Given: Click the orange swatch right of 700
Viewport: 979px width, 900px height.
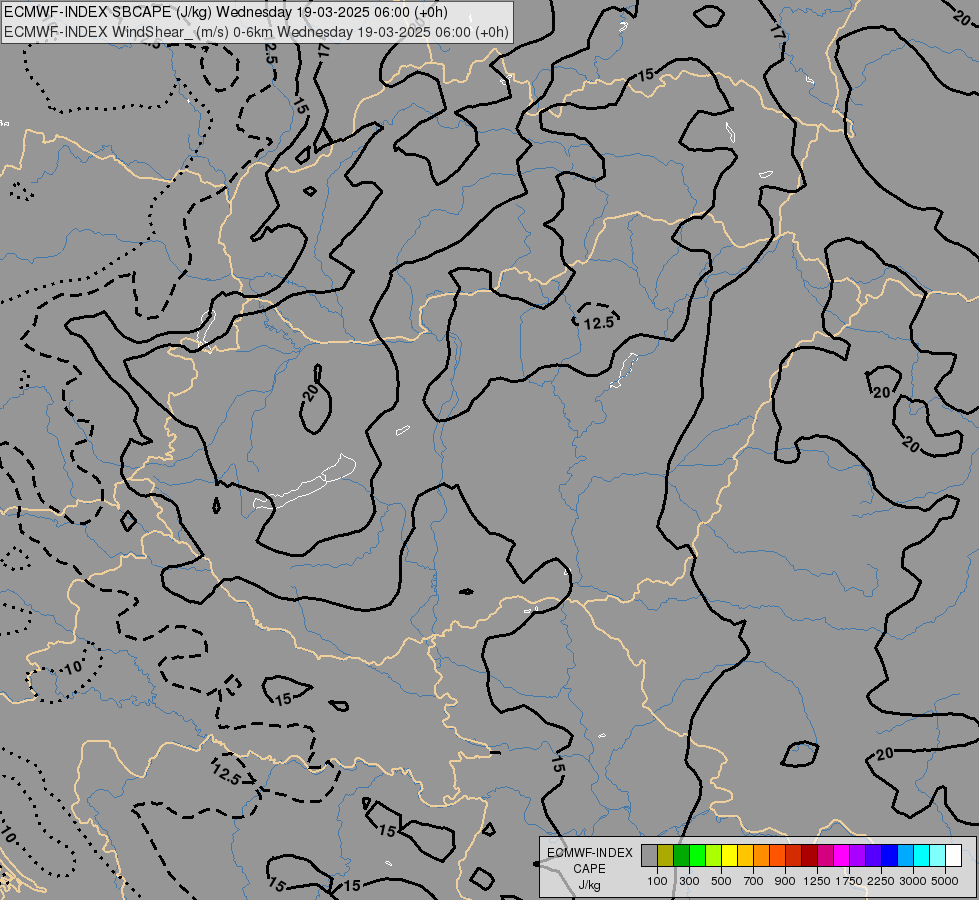Looking at the screenshot, I should click(762, 856).
